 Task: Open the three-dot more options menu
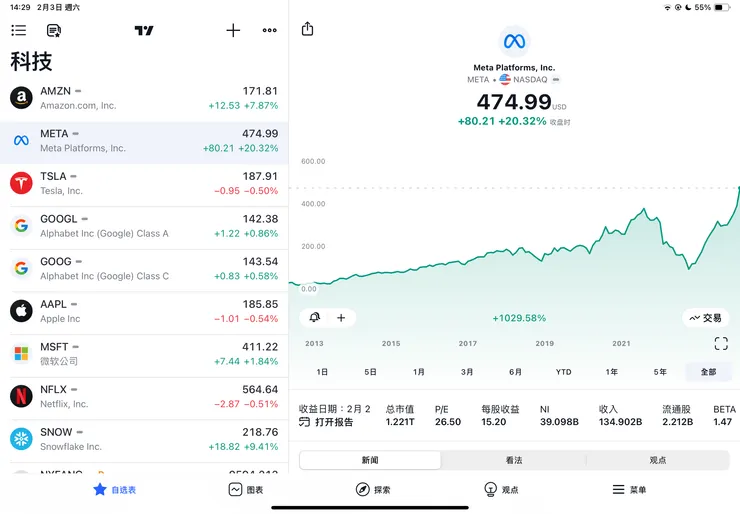point(269,31)
